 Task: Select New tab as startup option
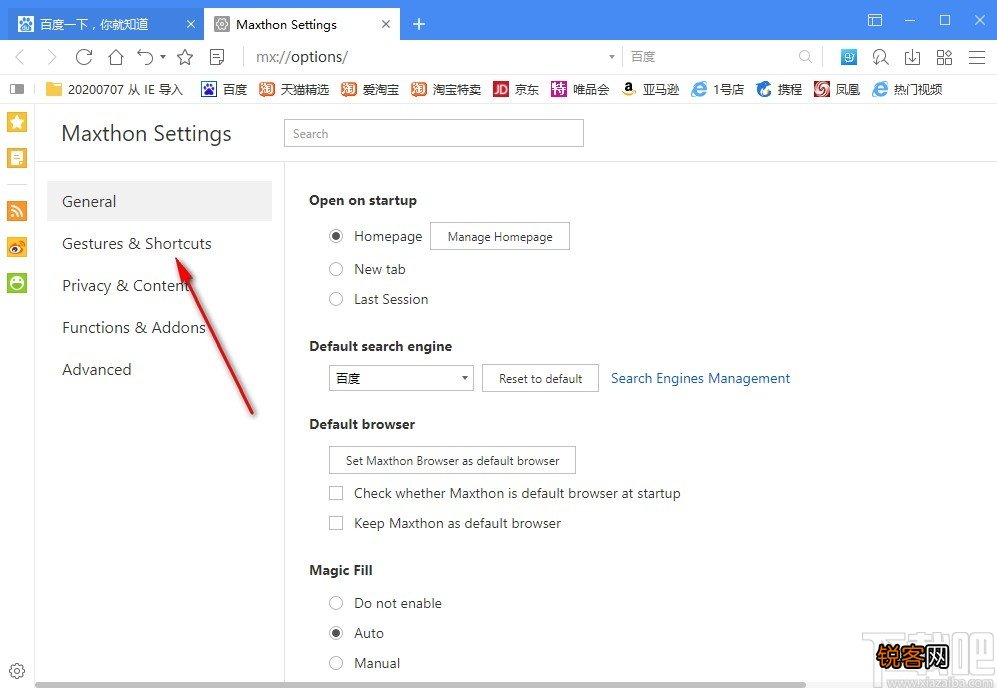pos(336,269)
